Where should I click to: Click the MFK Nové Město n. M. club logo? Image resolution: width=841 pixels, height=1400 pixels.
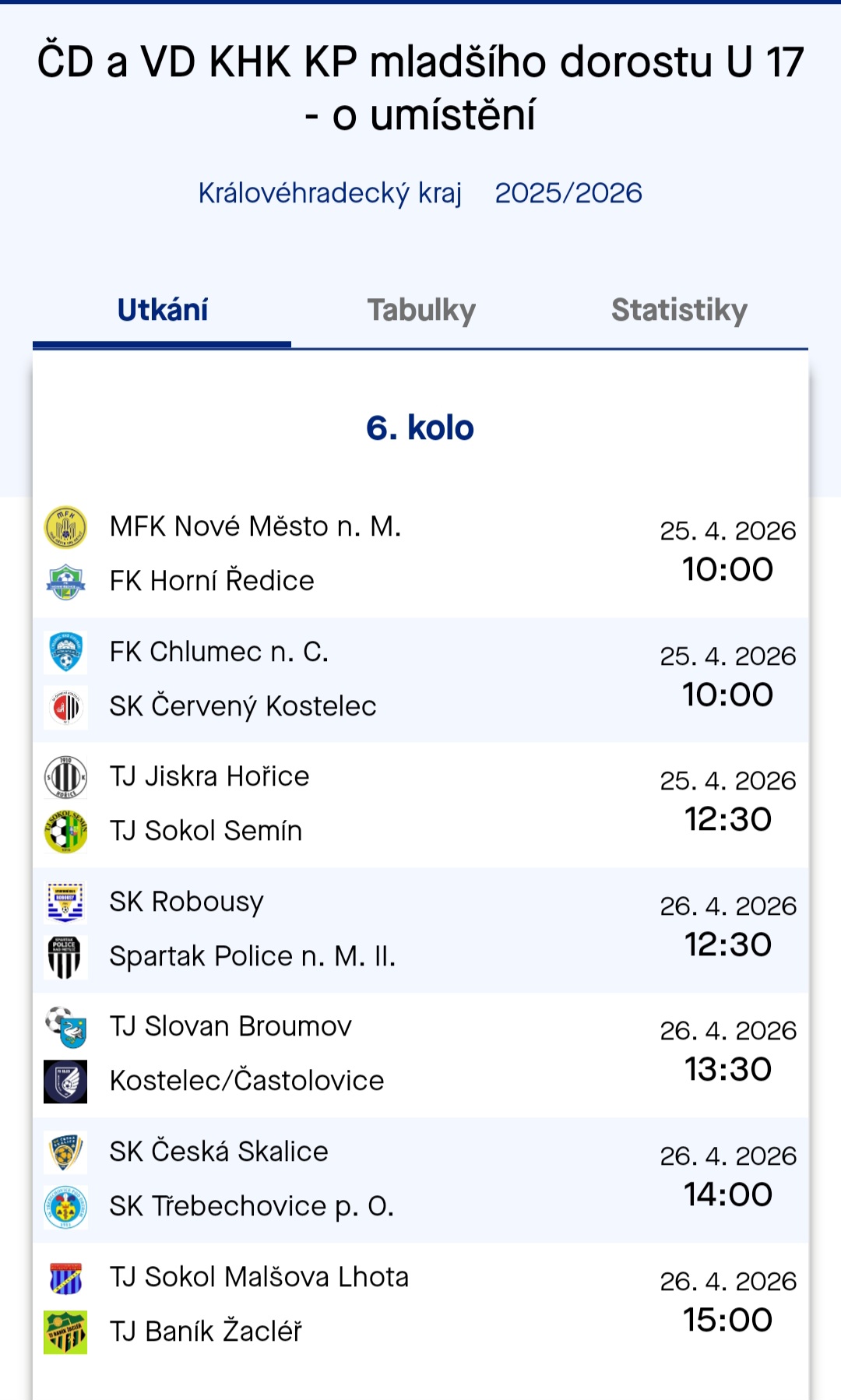(x=65, y=527)
